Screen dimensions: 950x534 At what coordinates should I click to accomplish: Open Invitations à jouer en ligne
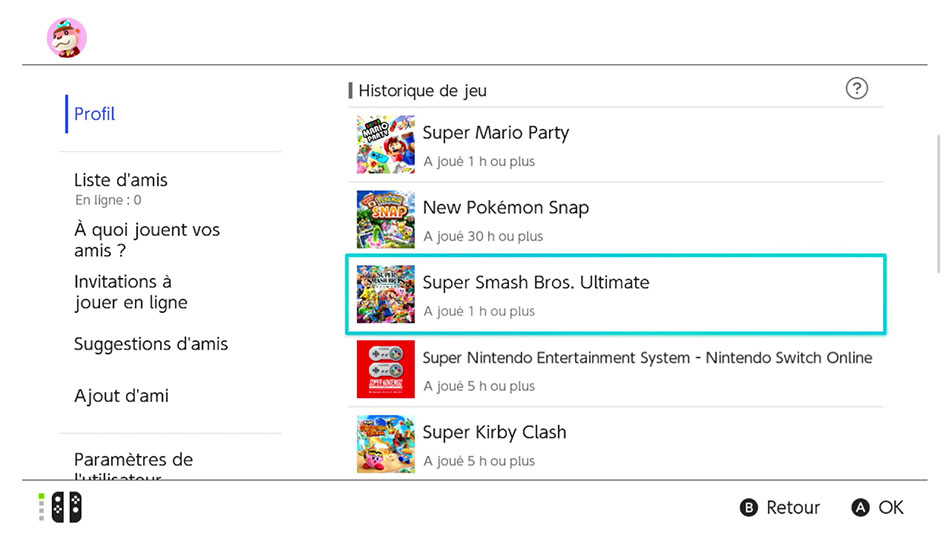pyautogui.click(x=131, y=292)
